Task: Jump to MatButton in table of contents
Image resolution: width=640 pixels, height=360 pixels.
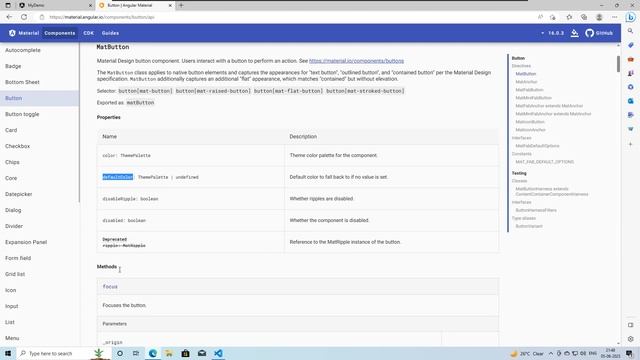Action: [526, 74]
